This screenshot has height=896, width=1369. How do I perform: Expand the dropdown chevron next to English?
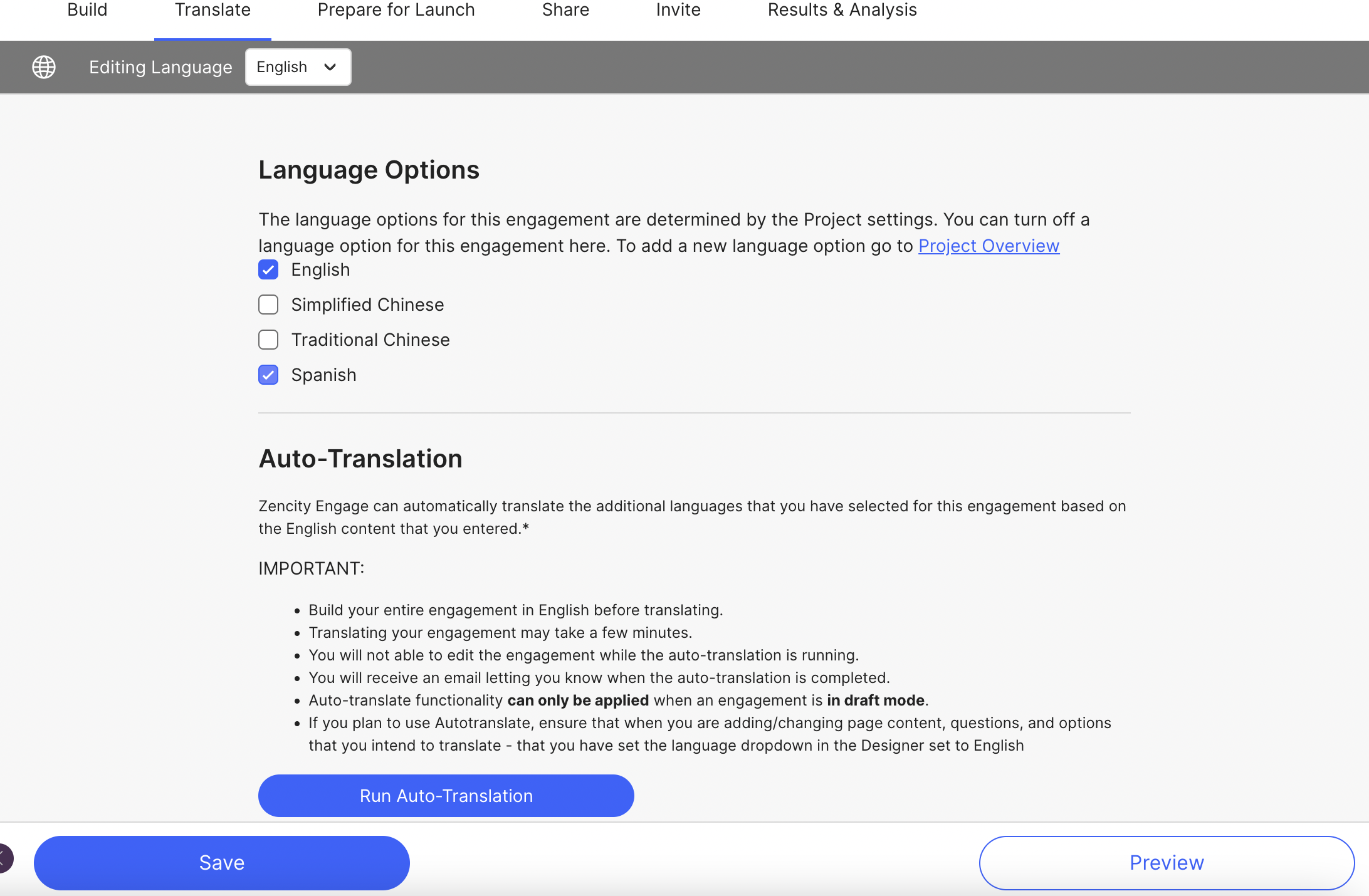point(330,67)
